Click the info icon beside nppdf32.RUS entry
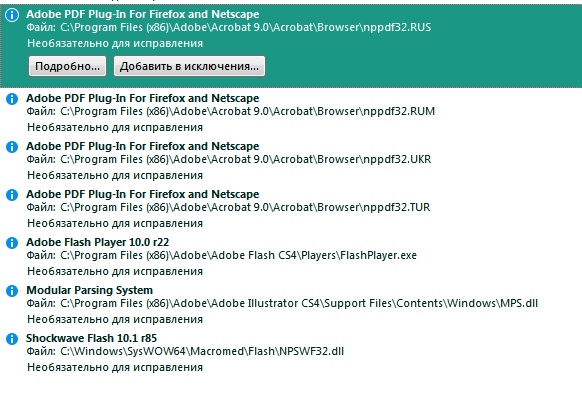Image resolution: width=582 pixels, height=409 pixels. tap(12, 15)
